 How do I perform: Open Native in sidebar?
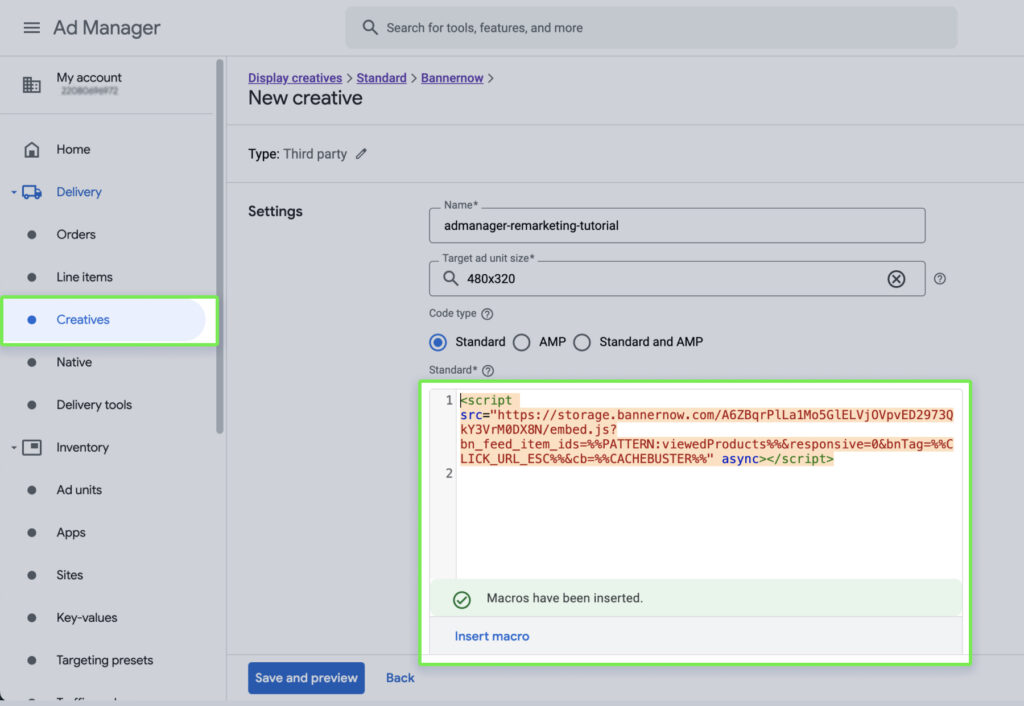pos(74,362)
